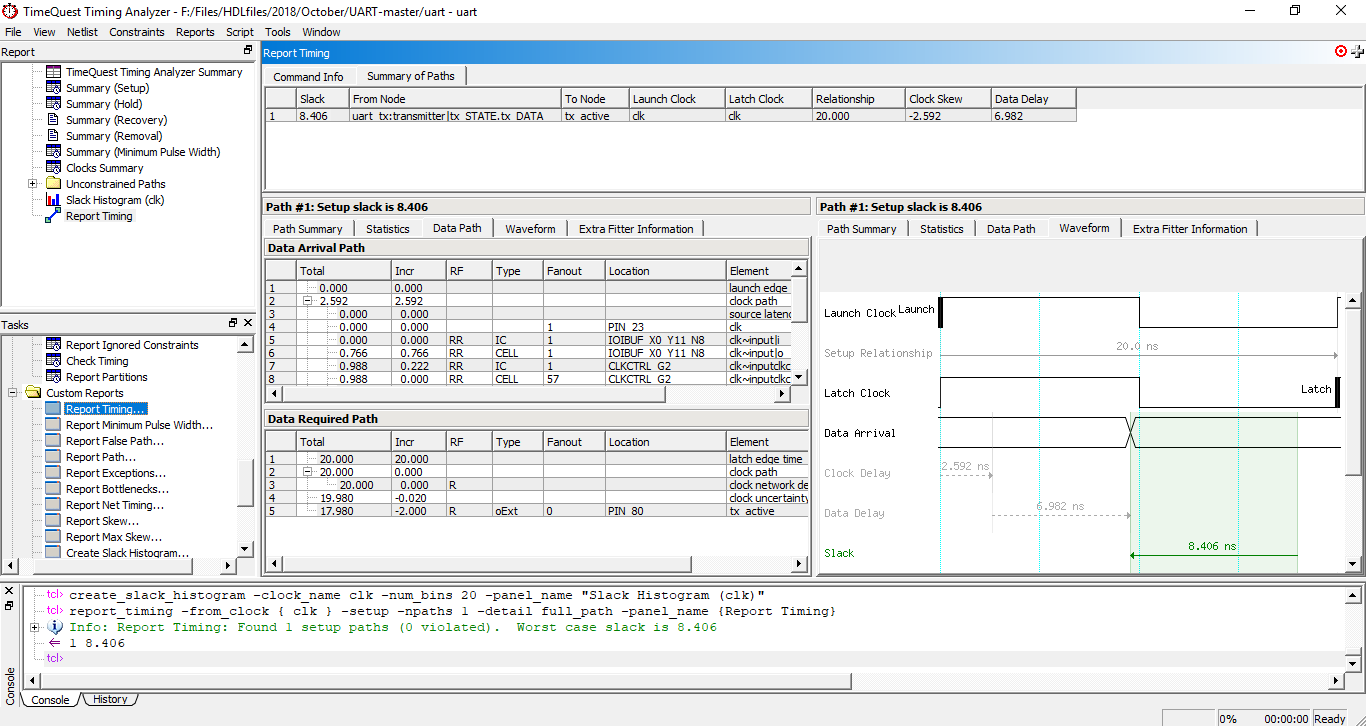Sort by Clock Skew column header
1366x726 pixels.
click(x=948, y=99)
